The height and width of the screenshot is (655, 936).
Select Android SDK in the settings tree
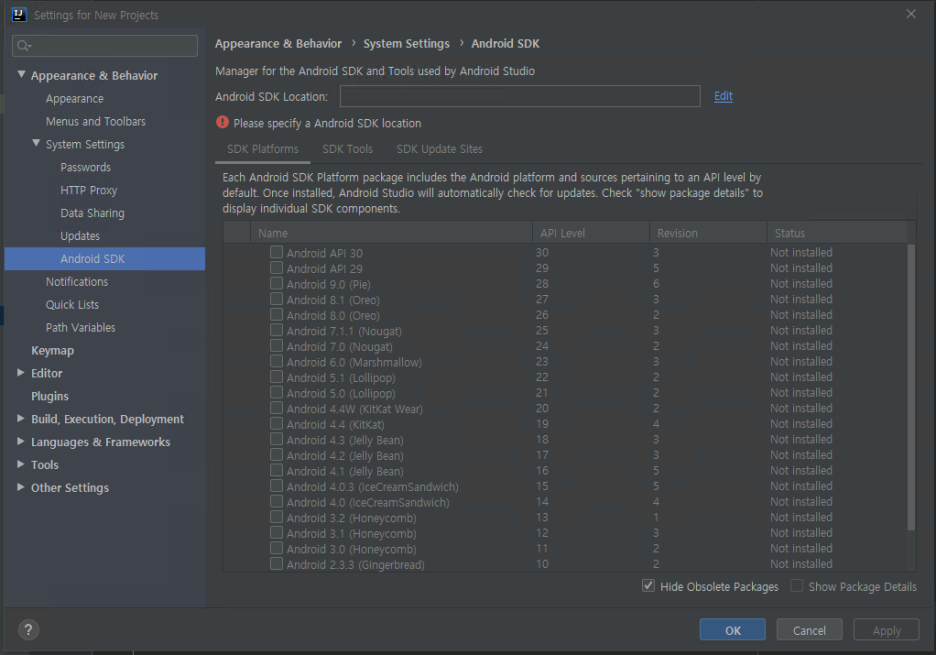point(105,259)
